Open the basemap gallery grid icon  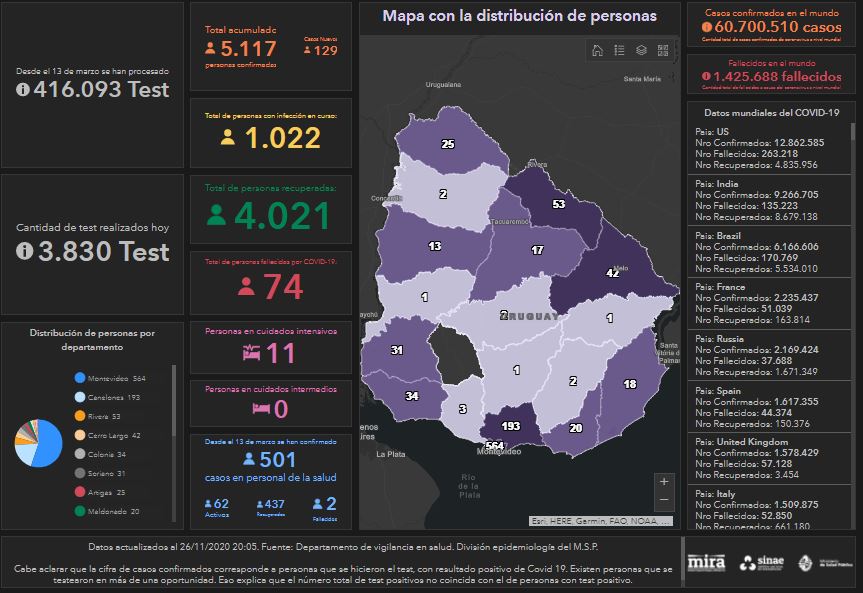(663, 51)
